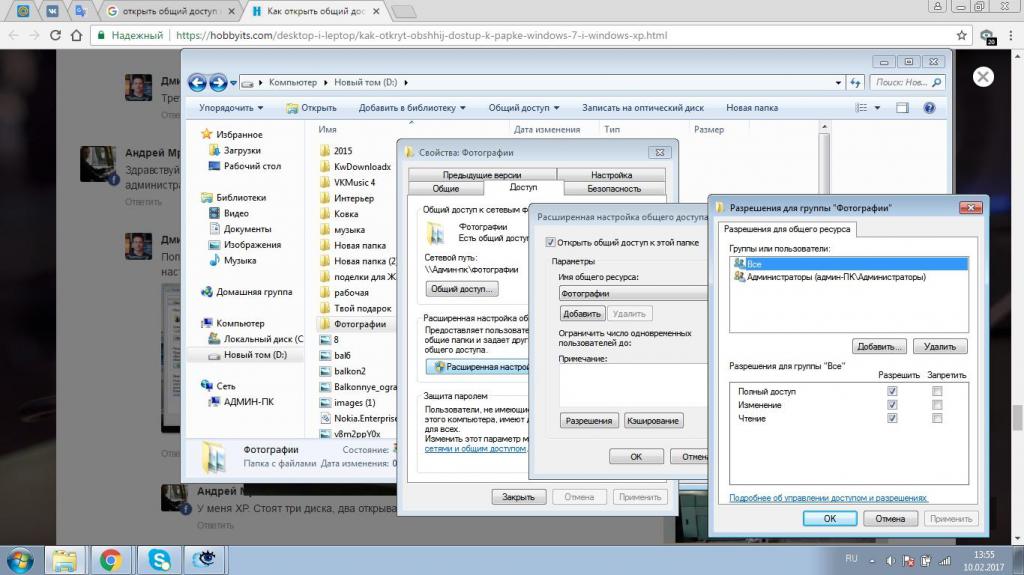The height and width of the screenshot is (575, 1024).
Task: Toggle Разрешить for Полный доступ
Action: 892,391
